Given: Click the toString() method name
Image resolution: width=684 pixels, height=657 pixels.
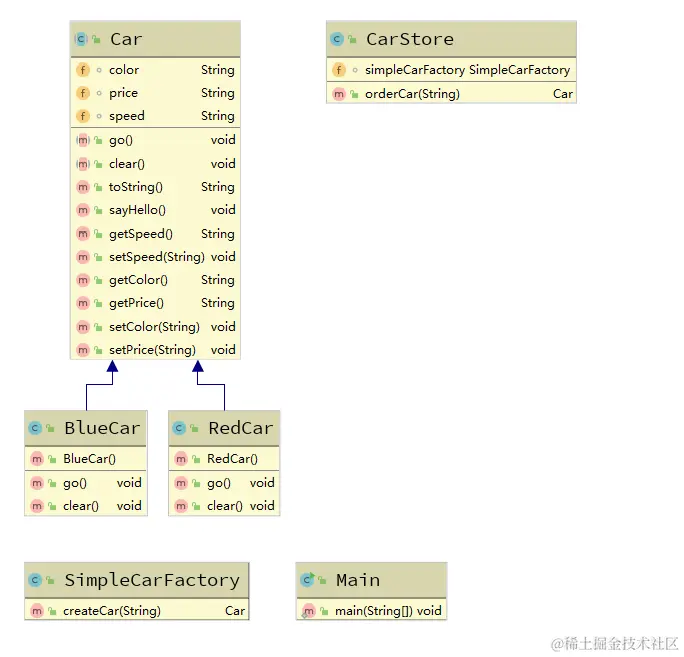Looking at the screenshot, I should [x=136, y=187].
